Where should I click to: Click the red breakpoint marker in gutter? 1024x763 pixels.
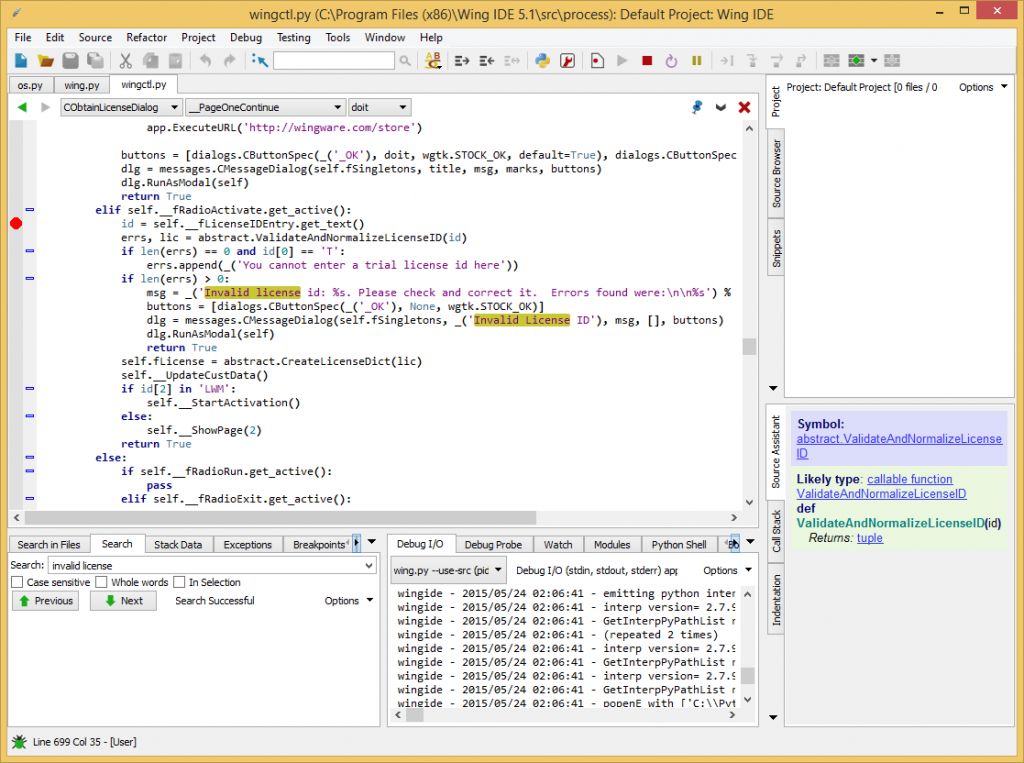coord(15,223)
